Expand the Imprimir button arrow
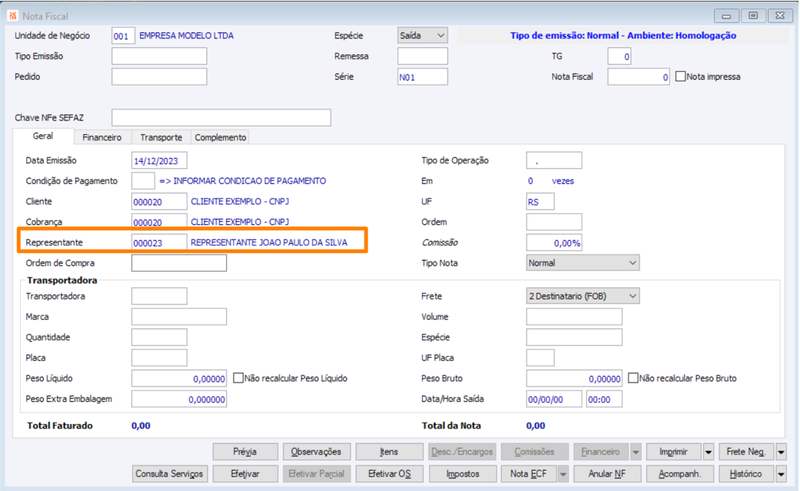The width and height of the screenshot is (800, 491). [x=708, y=452]
